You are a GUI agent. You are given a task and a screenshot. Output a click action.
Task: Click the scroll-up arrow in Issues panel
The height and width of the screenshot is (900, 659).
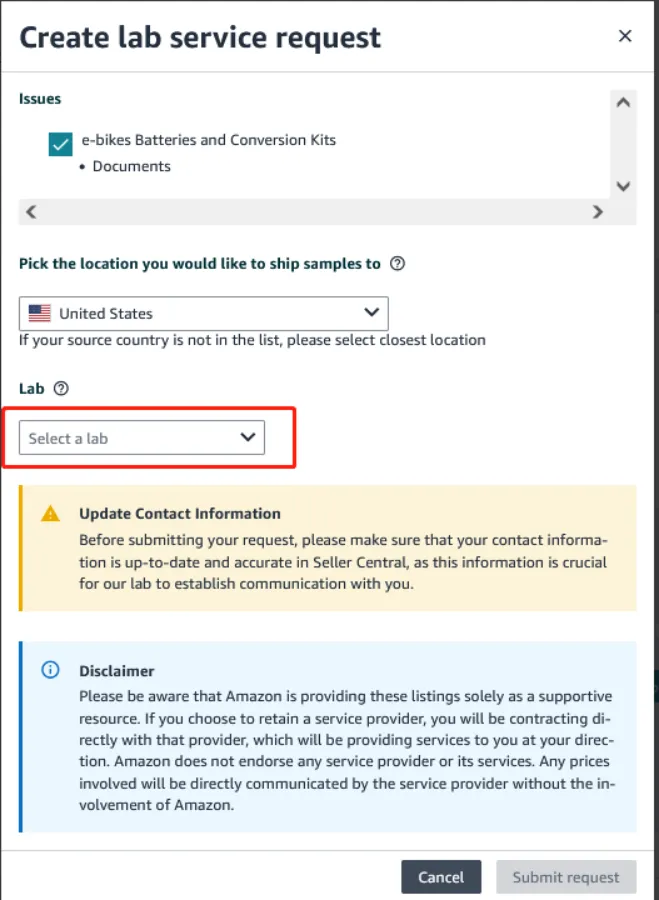(x=623, y=101)
